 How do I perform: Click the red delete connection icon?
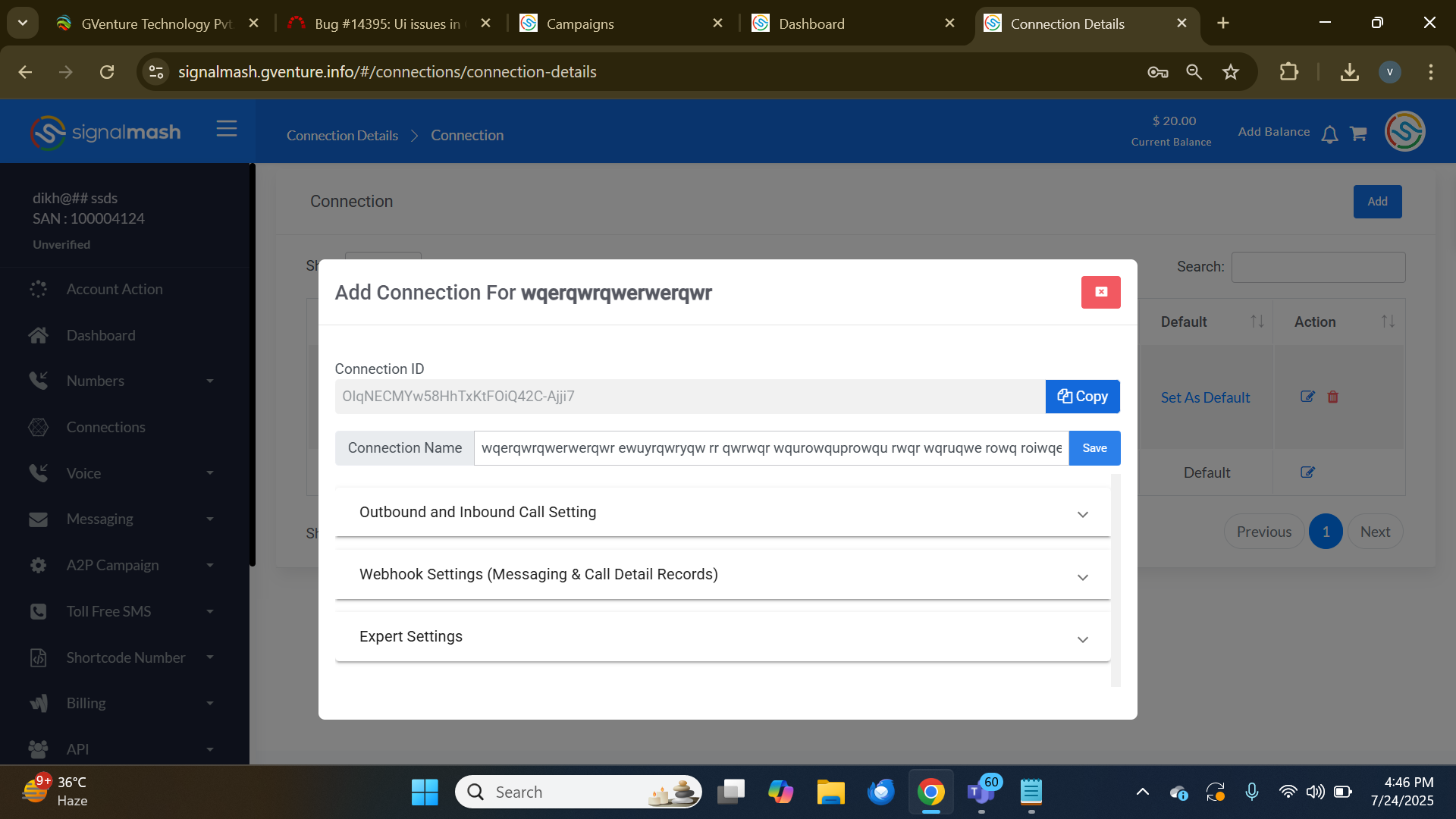click(1332, 397)
